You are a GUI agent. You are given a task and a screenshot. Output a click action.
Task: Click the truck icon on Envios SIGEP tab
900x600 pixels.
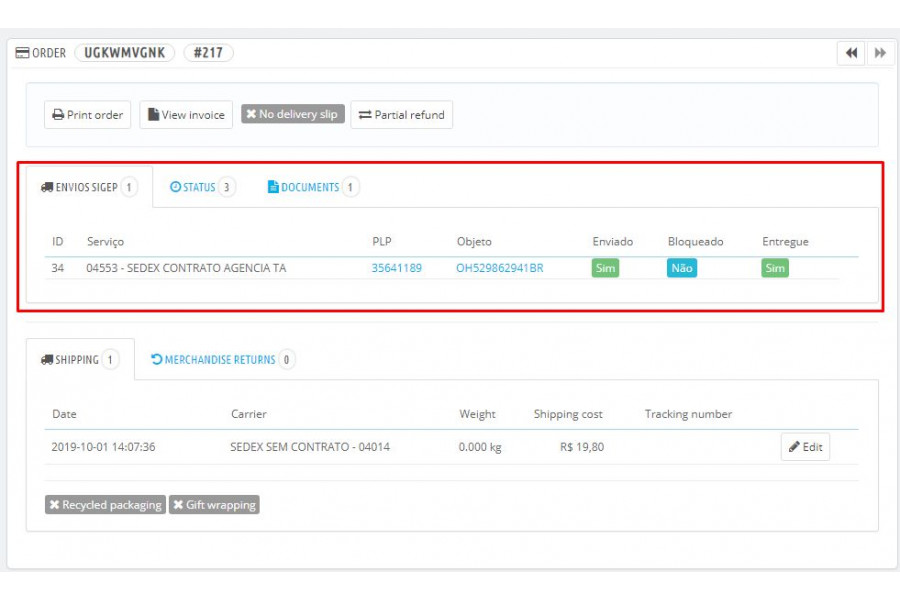click(47, 187)
